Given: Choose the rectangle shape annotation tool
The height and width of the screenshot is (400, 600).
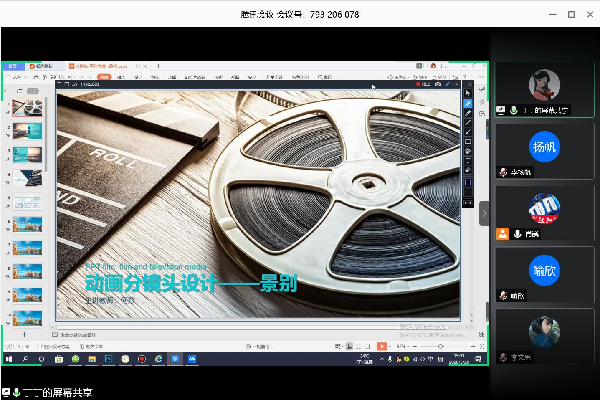Looking at the screenshot, I should tap(468, 142).
